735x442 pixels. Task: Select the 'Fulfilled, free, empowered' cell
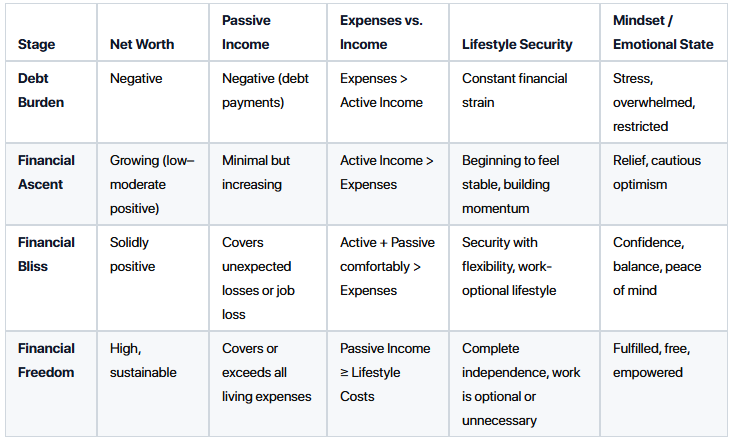[652, 360]
